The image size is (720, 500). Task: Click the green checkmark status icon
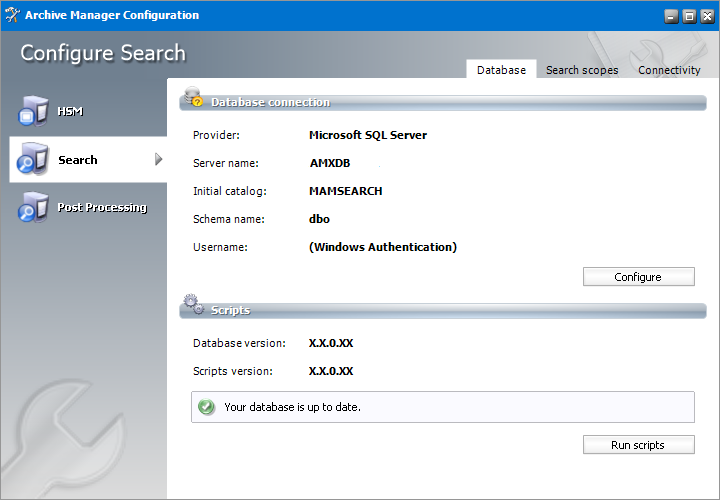[207, 407]
